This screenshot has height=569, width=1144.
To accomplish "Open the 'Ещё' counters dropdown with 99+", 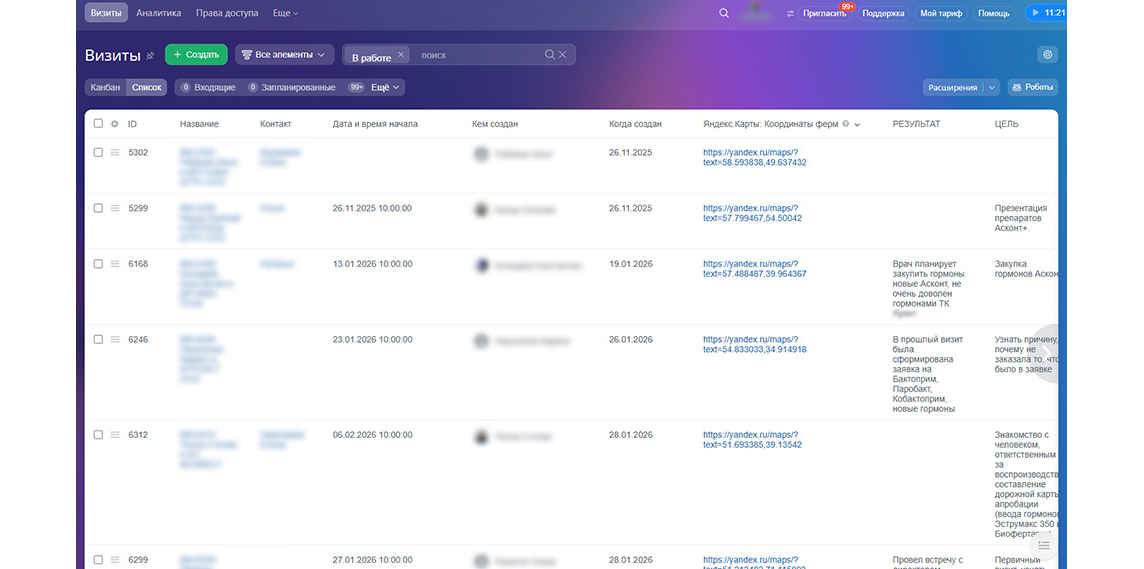I will click(x=375, y=88).
